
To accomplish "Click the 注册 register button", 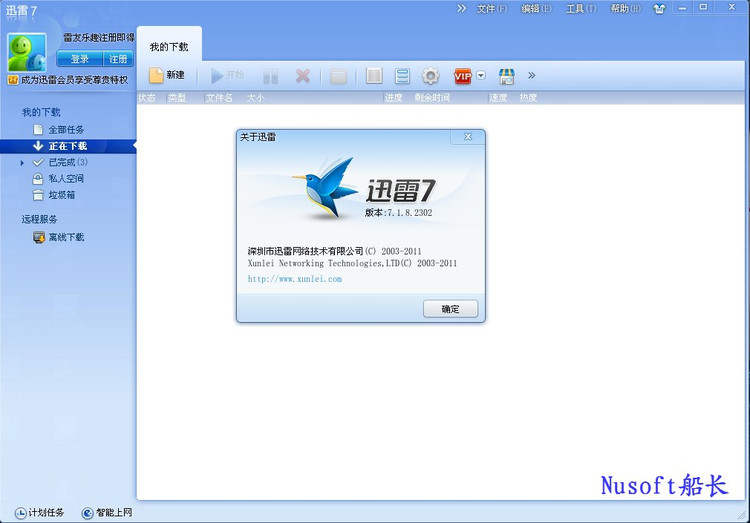I will [118, 58].
